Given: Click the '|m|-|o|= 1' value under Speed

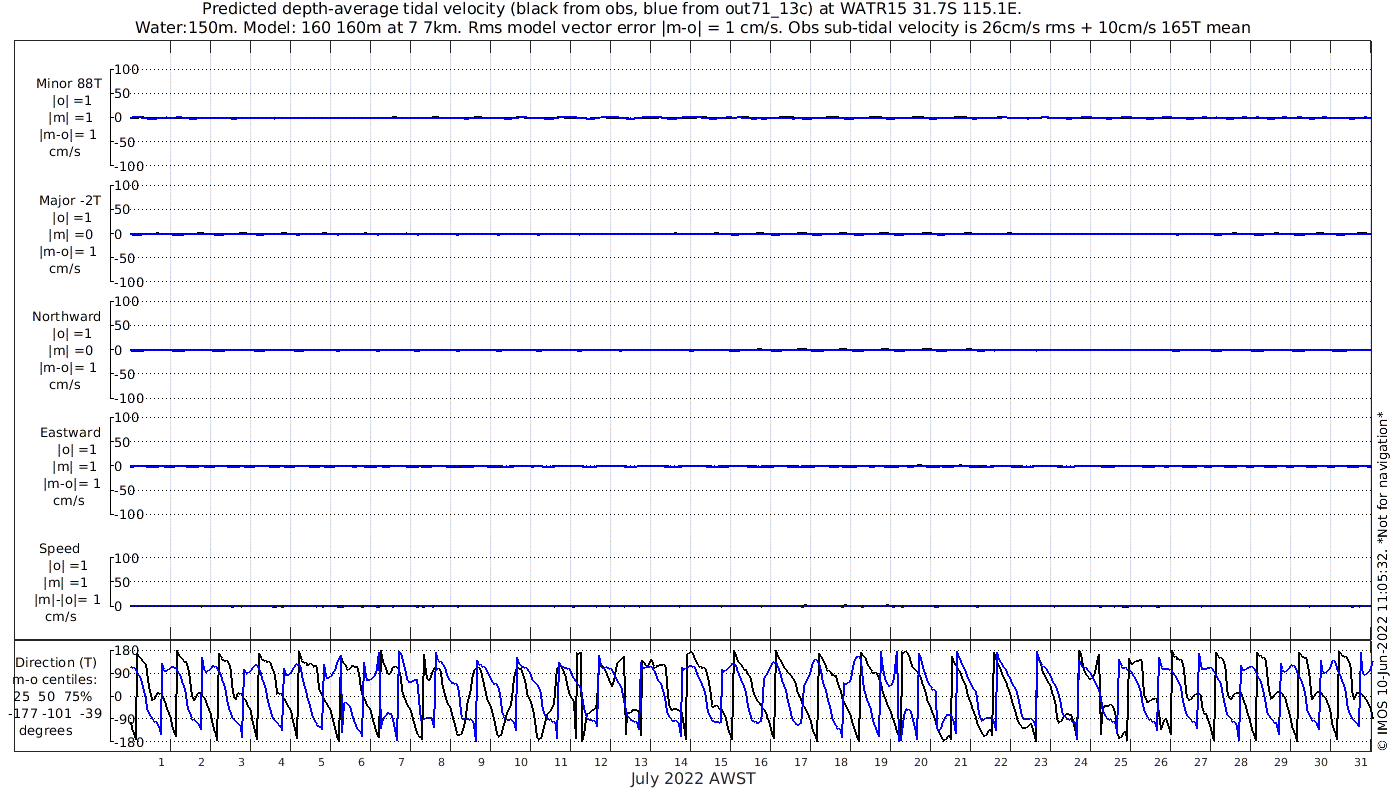Looking at the screenshot, I should tap(68, 600).
